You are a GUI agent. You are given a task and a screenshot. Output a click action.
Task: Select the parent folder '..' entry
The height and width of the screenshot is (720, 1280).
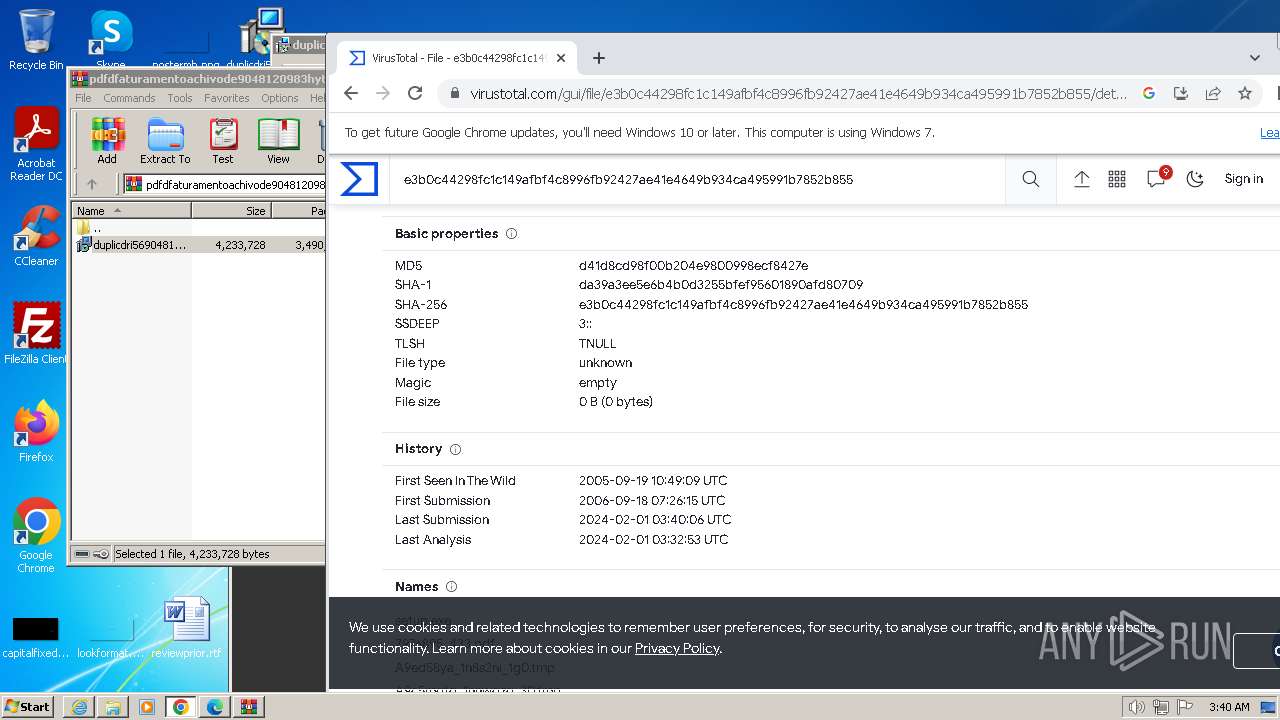pos(90,228)
